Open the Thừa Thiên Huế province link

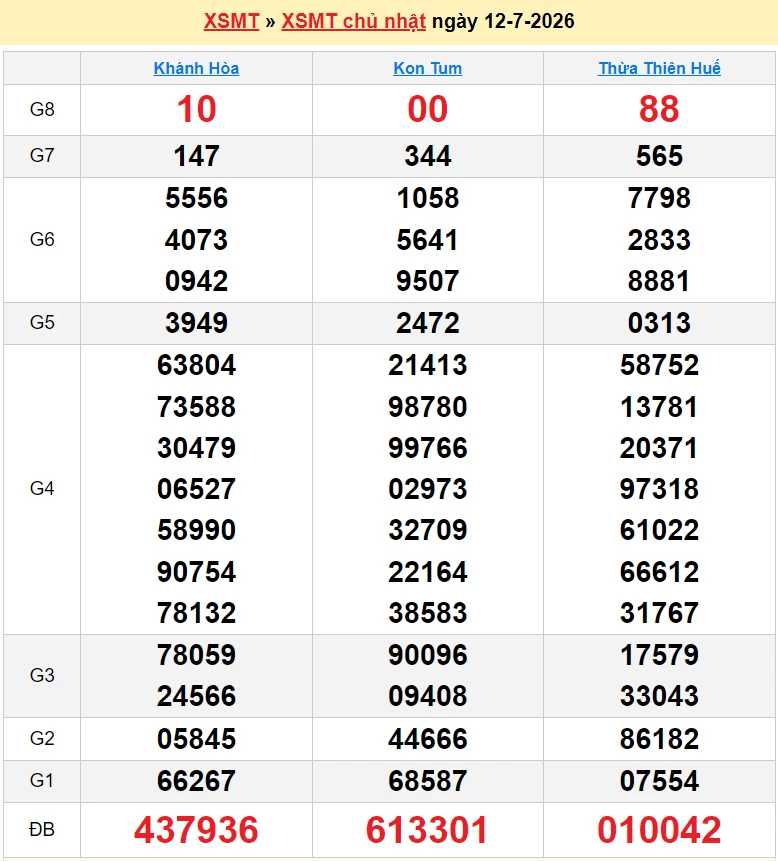pos(659,68)
